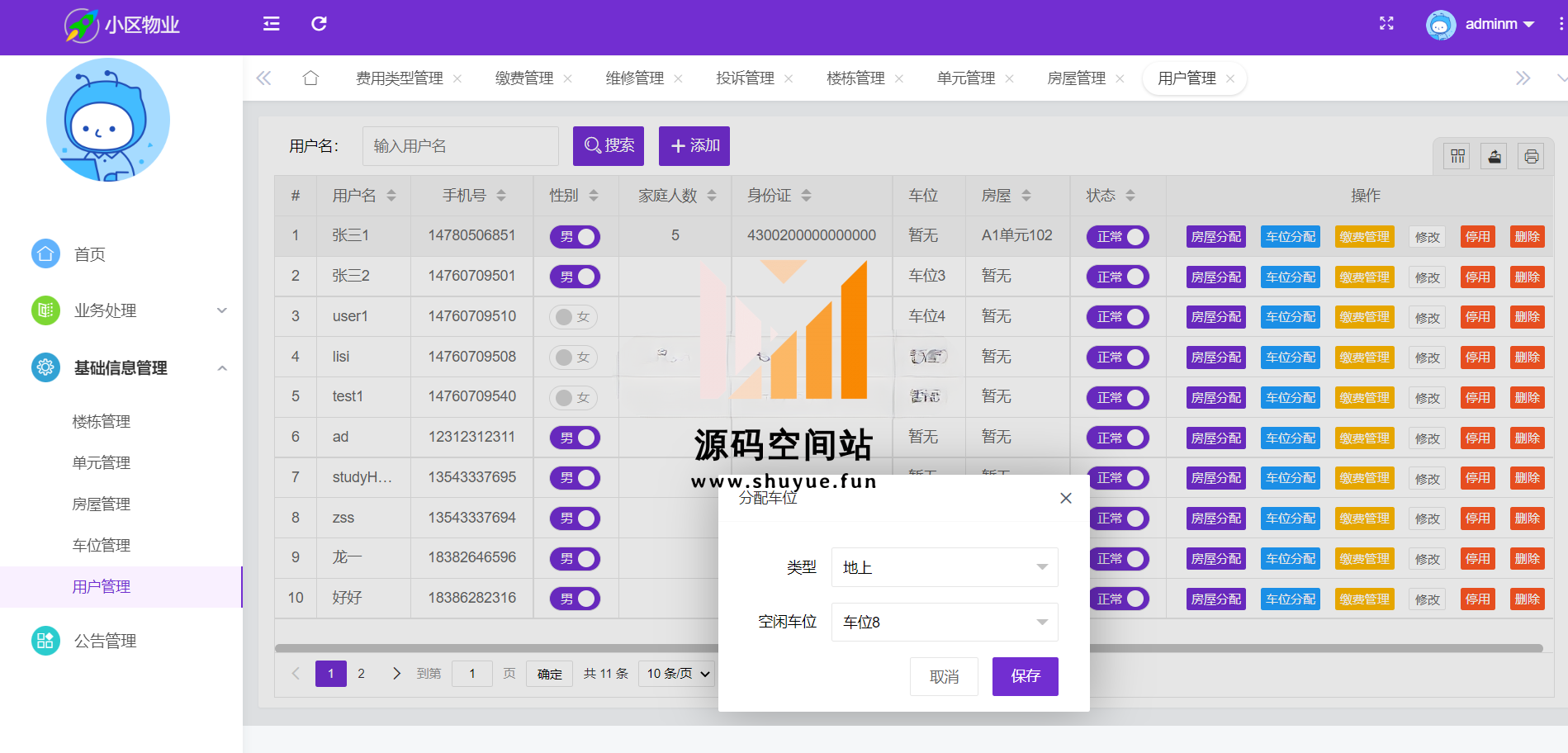Go to next page arrow
Viewport: 1568px width, 753px height.
click(396, 674)
